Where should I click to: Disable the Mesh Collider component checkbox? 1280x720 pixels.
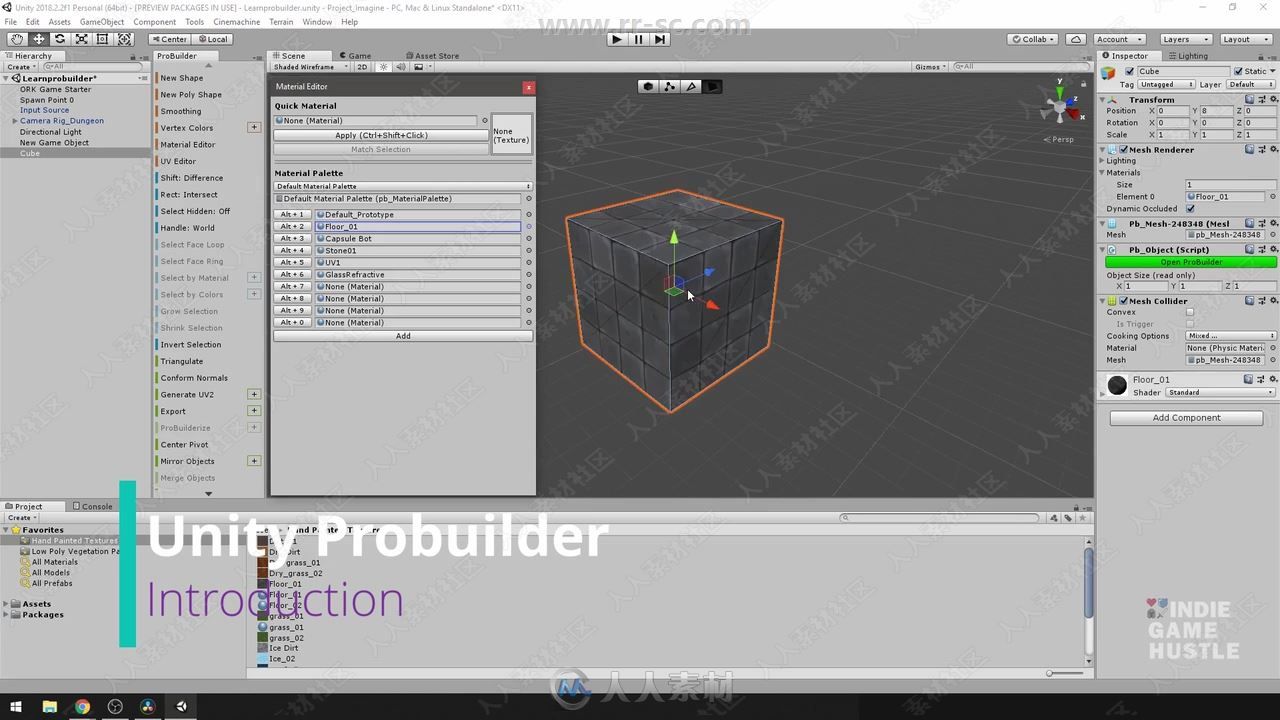[1123, 300]
